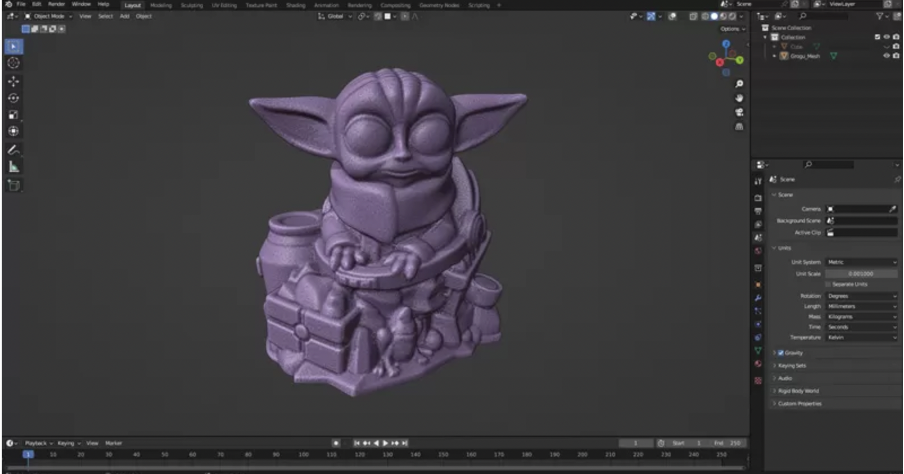Open the timeline Playback menu
The width and height of the screenshot is (904, 474).
point(38,443)
